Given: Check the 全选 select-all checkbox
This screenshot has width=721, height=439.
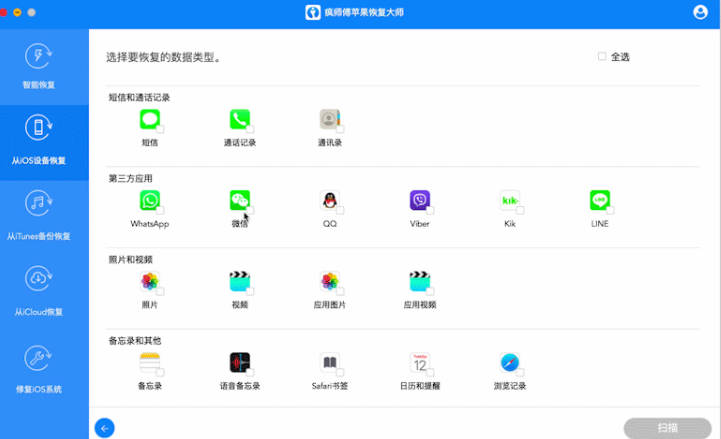Looking at the screenshot, I should coord(602,56).
